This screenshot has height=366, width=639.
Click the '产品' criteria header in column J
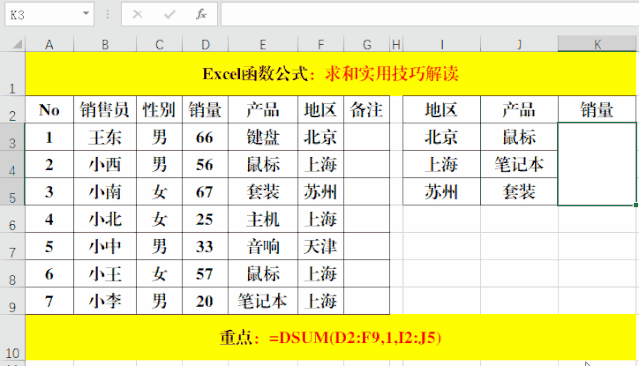[x=519, y=110]
